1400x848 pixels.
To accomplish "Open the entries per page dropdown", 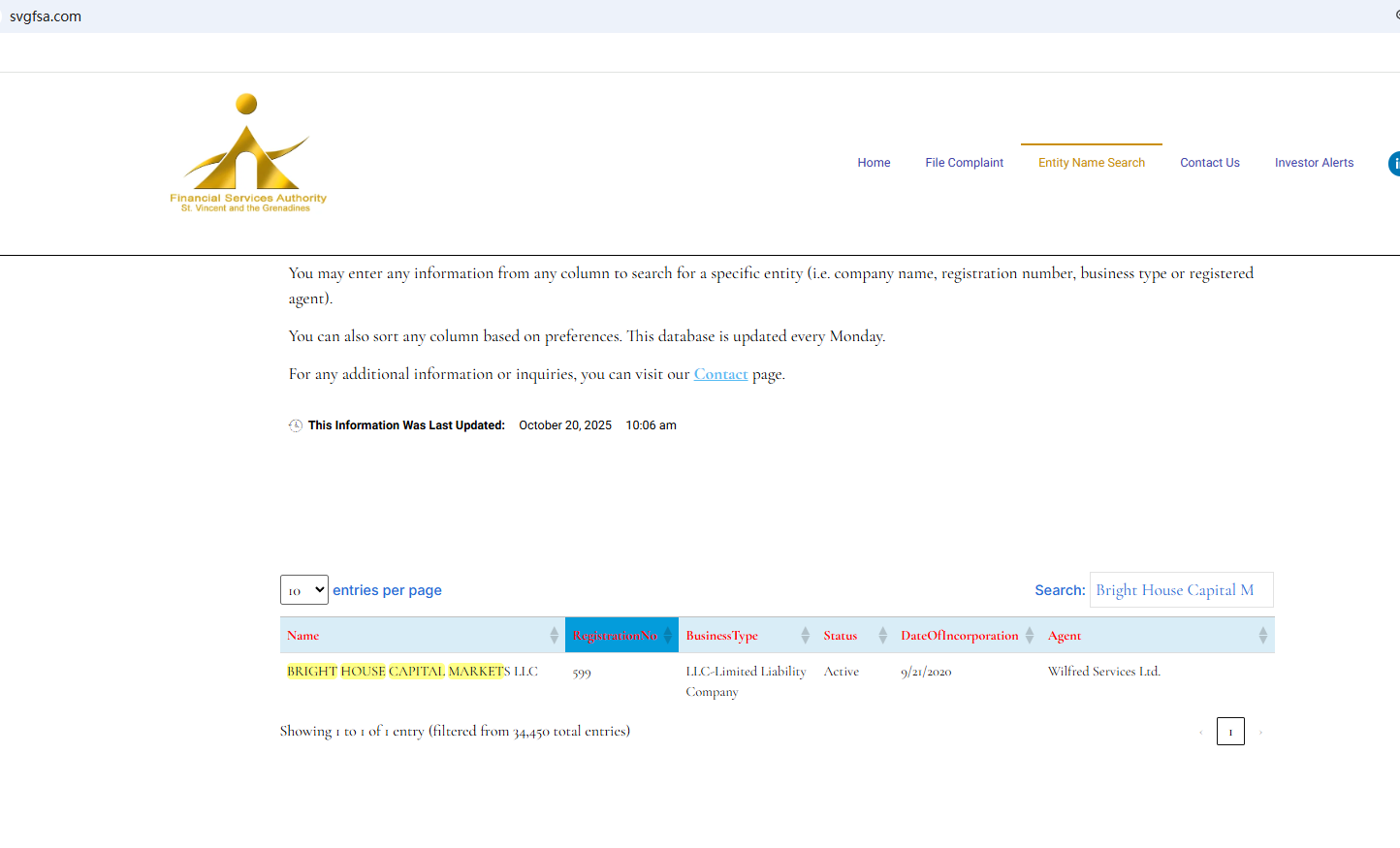I will coord(304,590).
